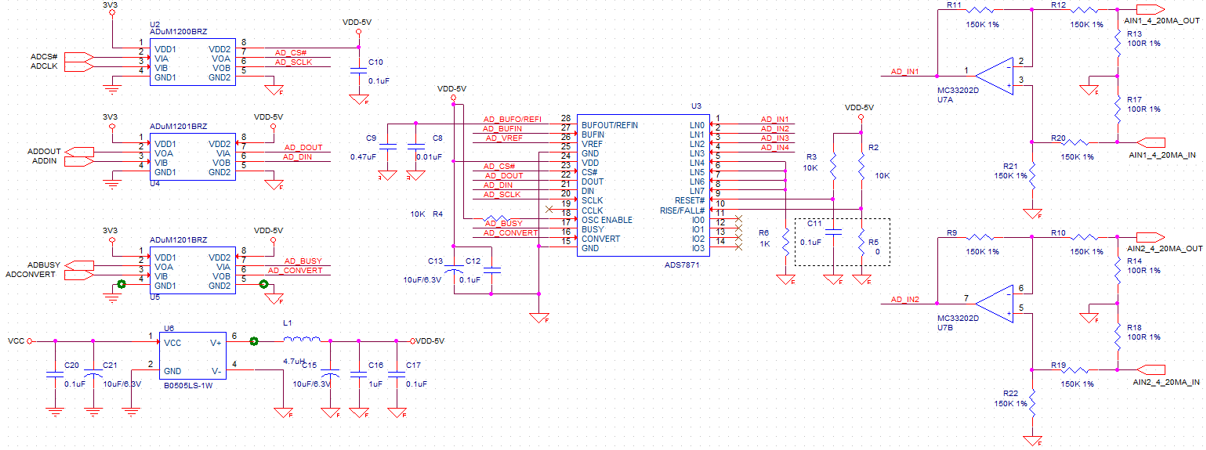
Task: Select resistor R9 symbol
Action: coord(980,237)
